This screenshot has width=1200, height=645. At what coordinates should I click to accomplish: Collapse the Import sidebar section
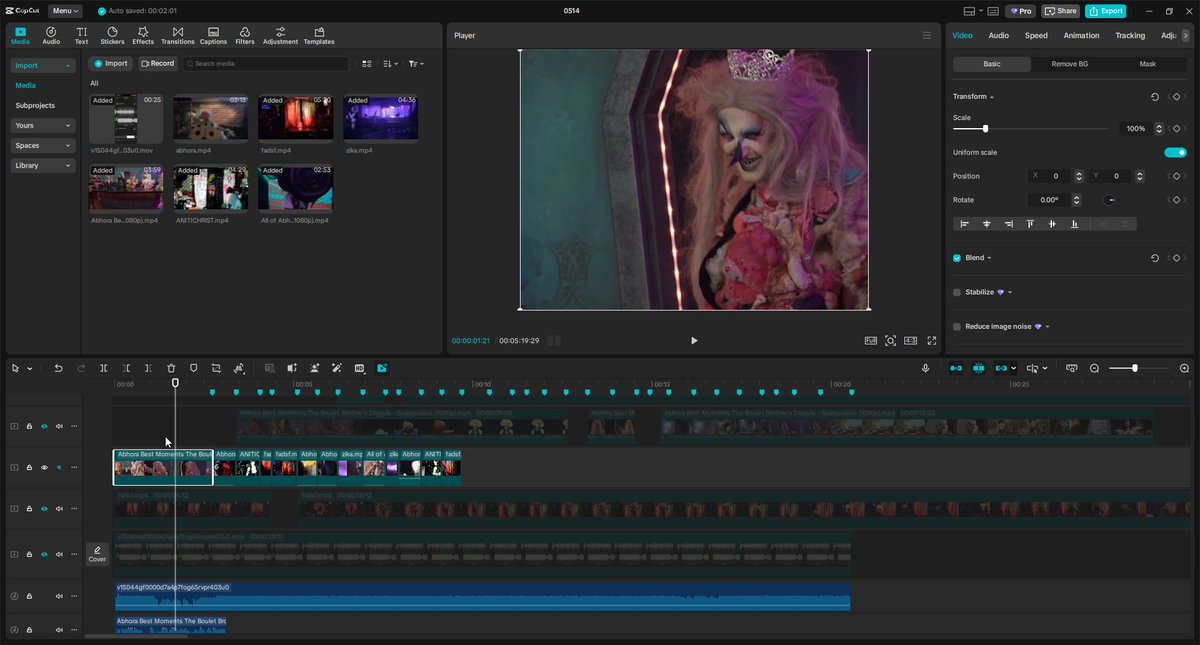[x=43, y=65]
